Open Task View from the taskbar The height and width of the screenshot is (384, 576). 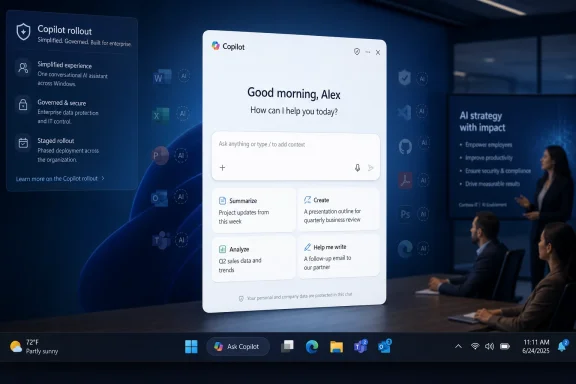[287, 346]
